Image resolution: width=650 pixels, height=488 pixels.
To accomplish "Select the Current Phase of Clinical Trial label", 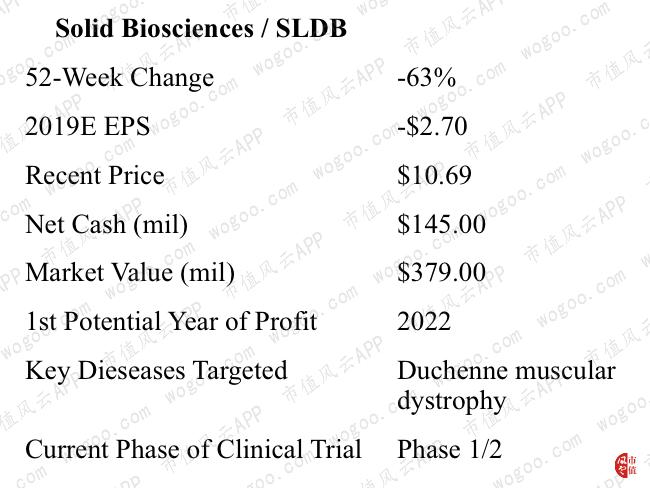I will pos(193,449).
